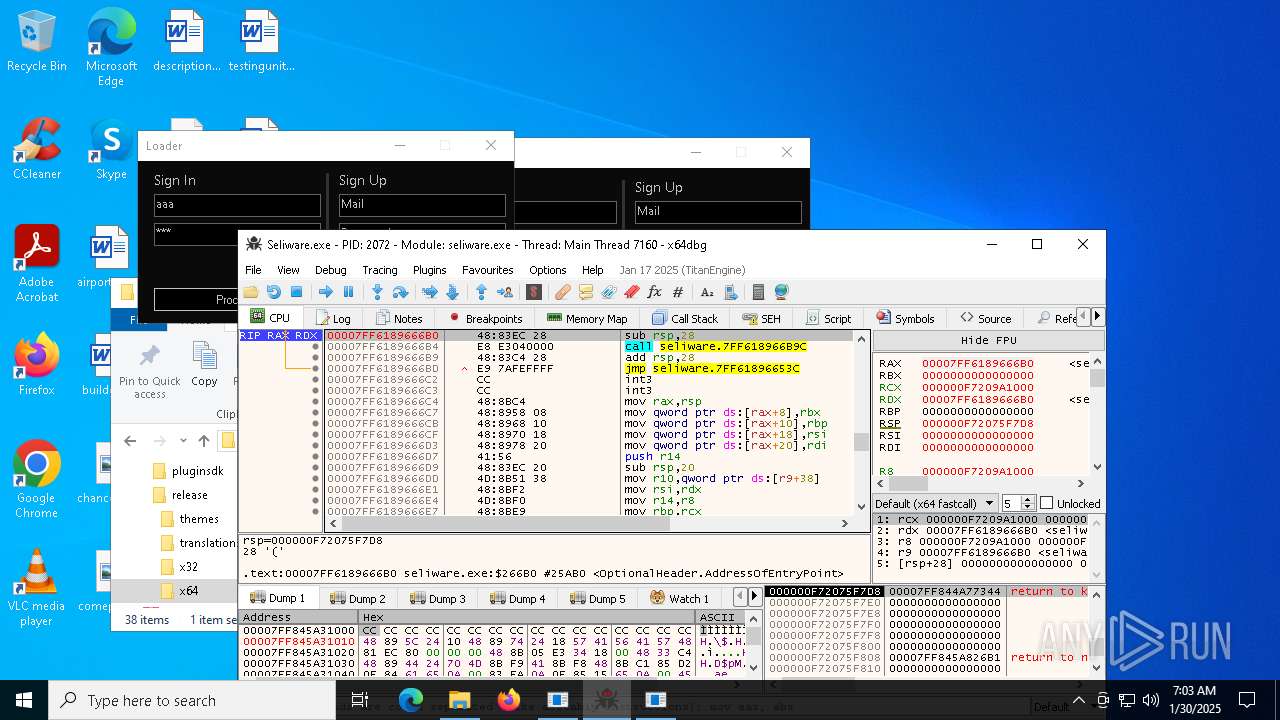Show hidden system tray icons chevron
Image resolution: width=1280 pixels, height=720 pixels.
(1079, 700)
